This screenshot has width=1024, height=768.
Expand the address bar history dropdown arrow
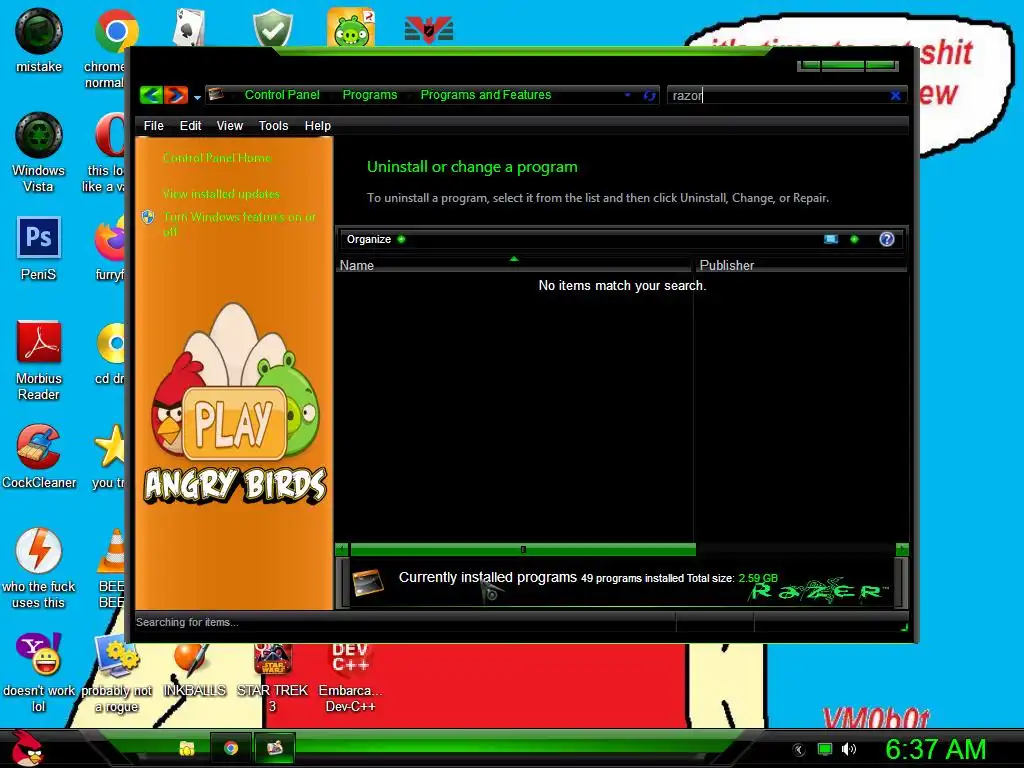point(628,95)
